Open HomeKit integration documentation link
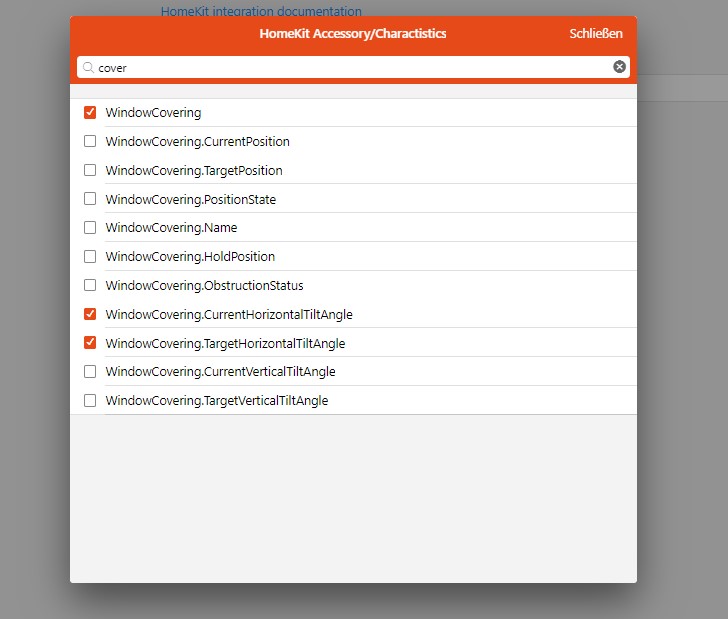 [x=261, y=11]
